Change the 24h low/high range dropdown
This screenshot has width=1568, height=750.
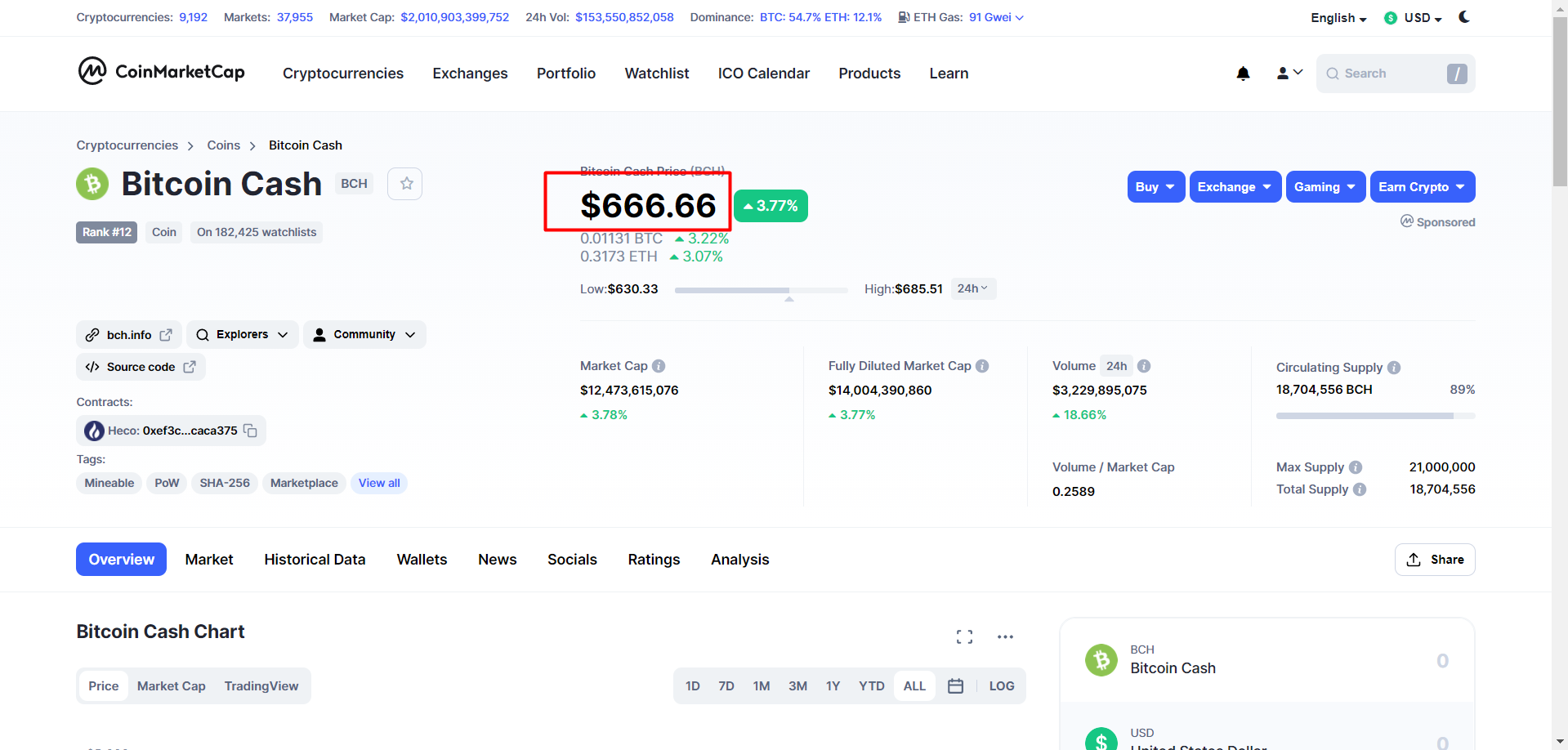[973, 288]
